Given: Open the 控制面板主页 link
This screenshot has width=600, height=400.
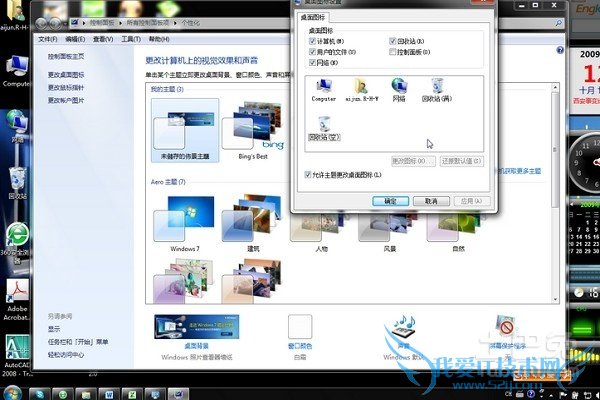Looking at the screenshot, I should tap(66, 57).
